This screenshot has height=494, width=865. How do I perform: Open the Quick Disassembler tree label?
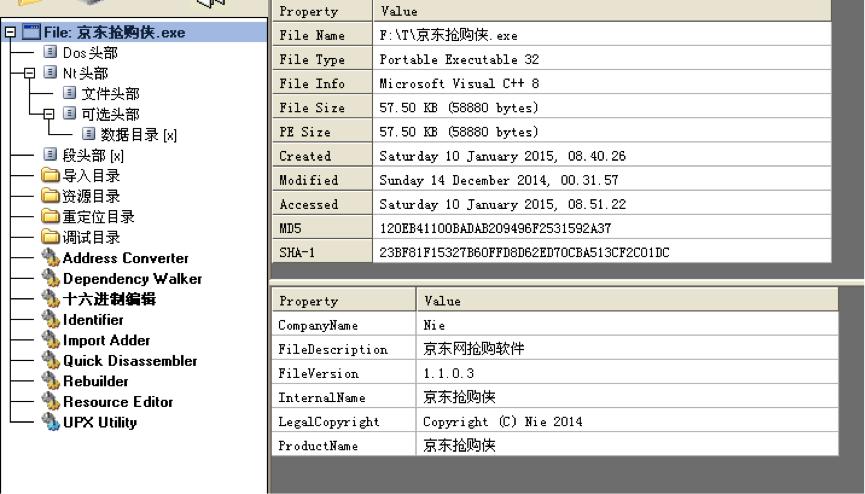coord(130,360)
